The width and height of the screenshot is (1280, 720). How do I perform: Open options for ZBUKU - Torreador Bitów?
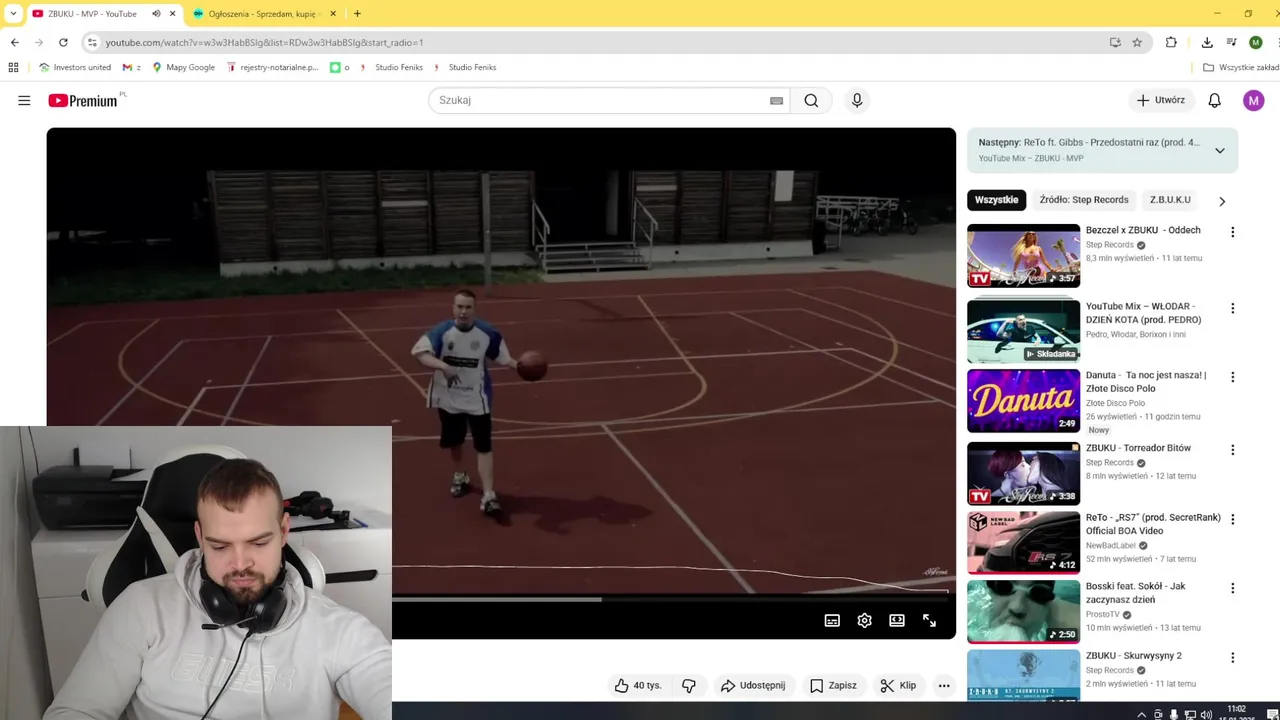[x=1232, y=450]
